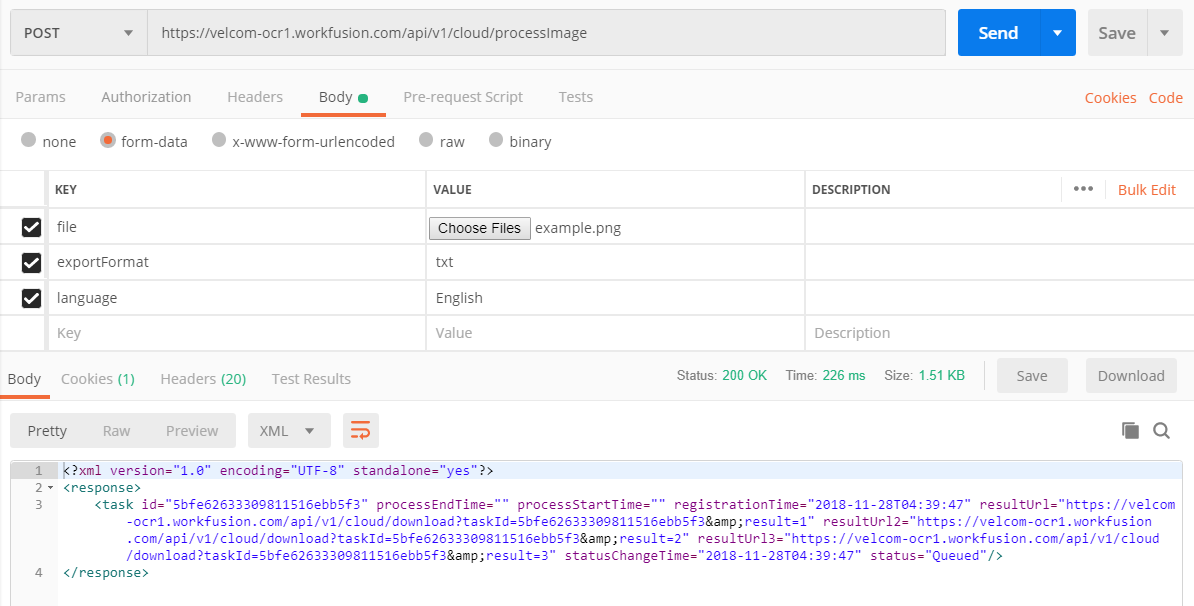This screenshot has height=606, width=1194.
Task: Switch to the request Body tab
Action: [x=343, y=97]
